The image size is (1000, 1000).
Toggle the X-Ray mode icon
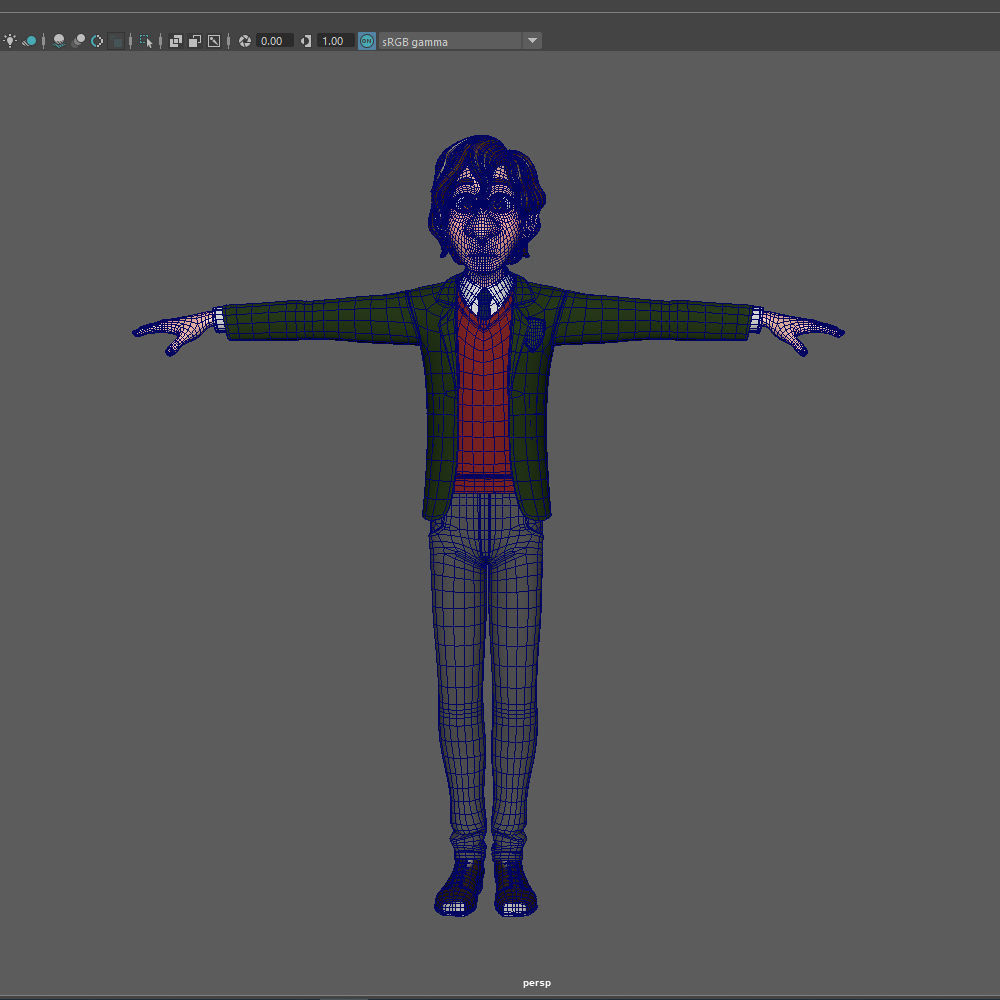(x=175, y=41)
